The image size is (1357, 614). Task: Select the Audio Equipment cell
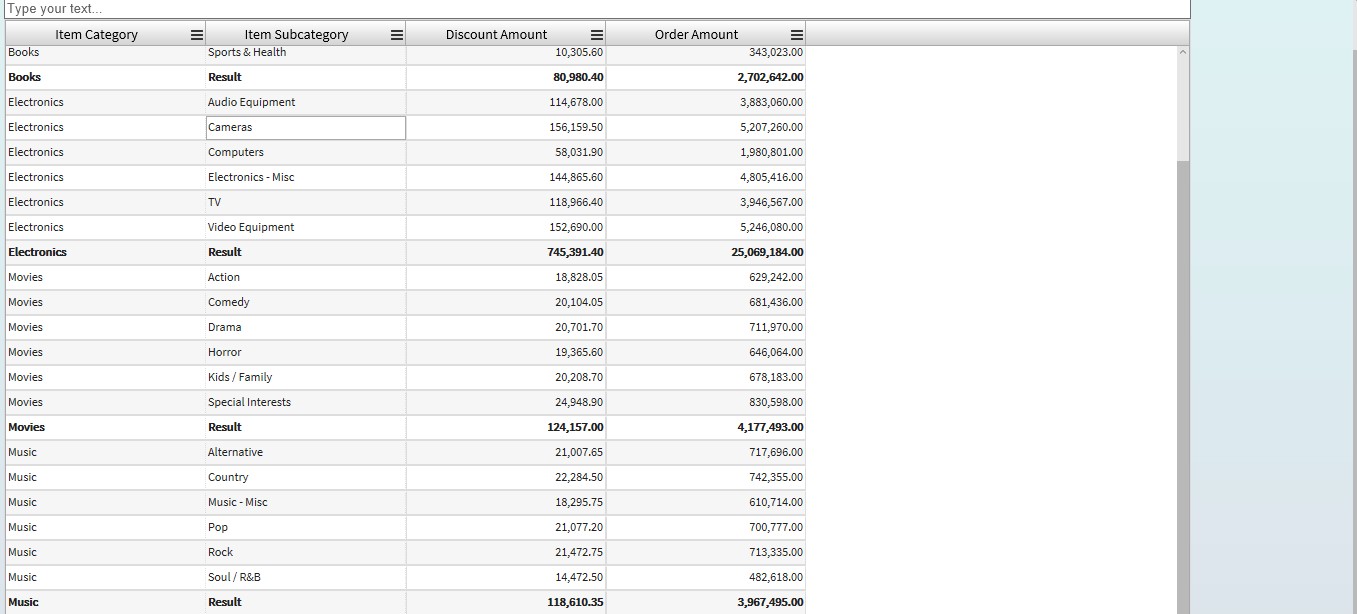pyautogui.click(x=305, y=103)
